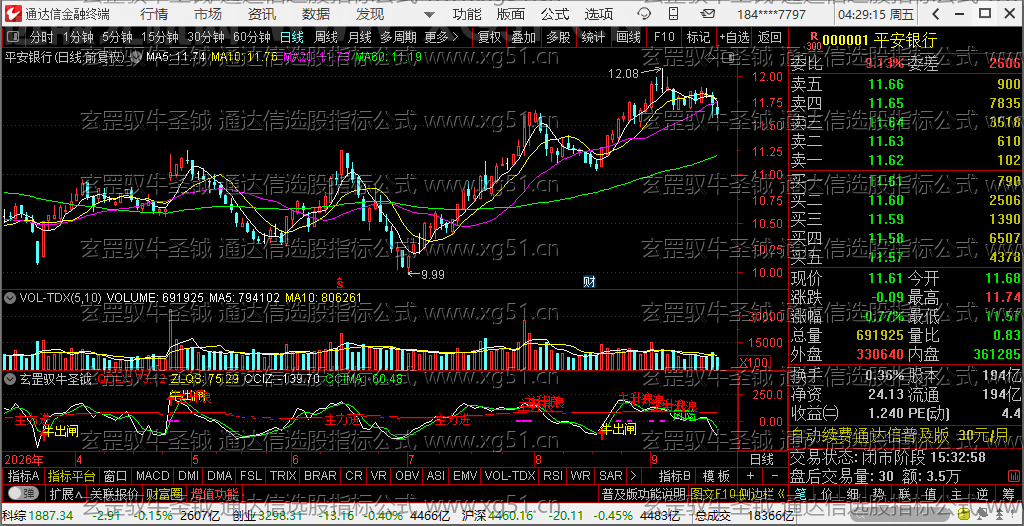Open the 数据 menu
The height and width of the screenshot is (526, 1024).
coord(316,14)
